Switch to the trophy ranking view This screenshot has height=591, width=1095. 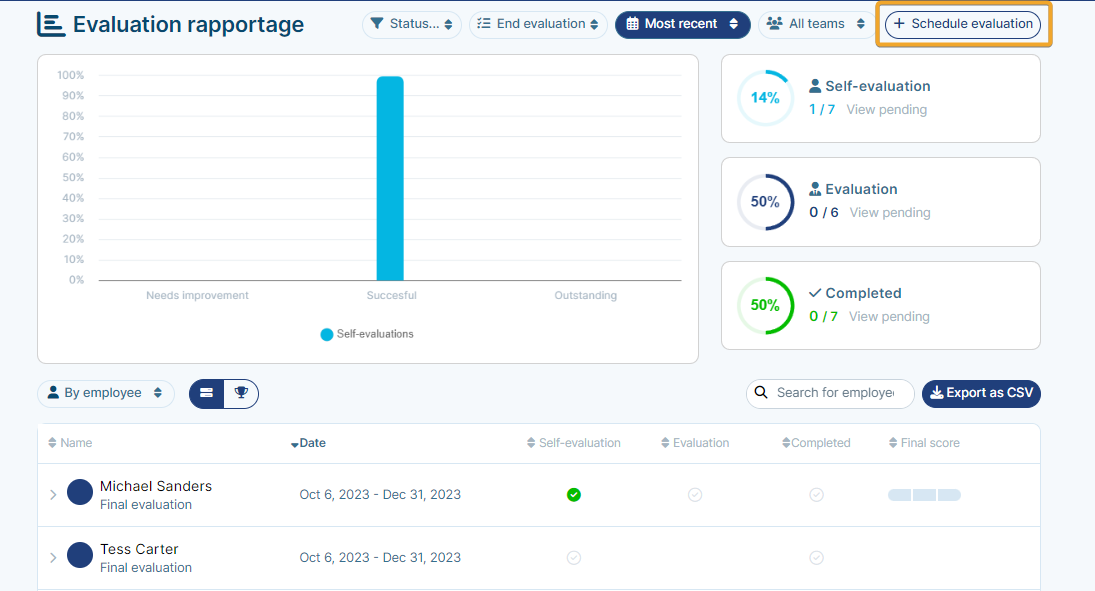coord(241,393)
